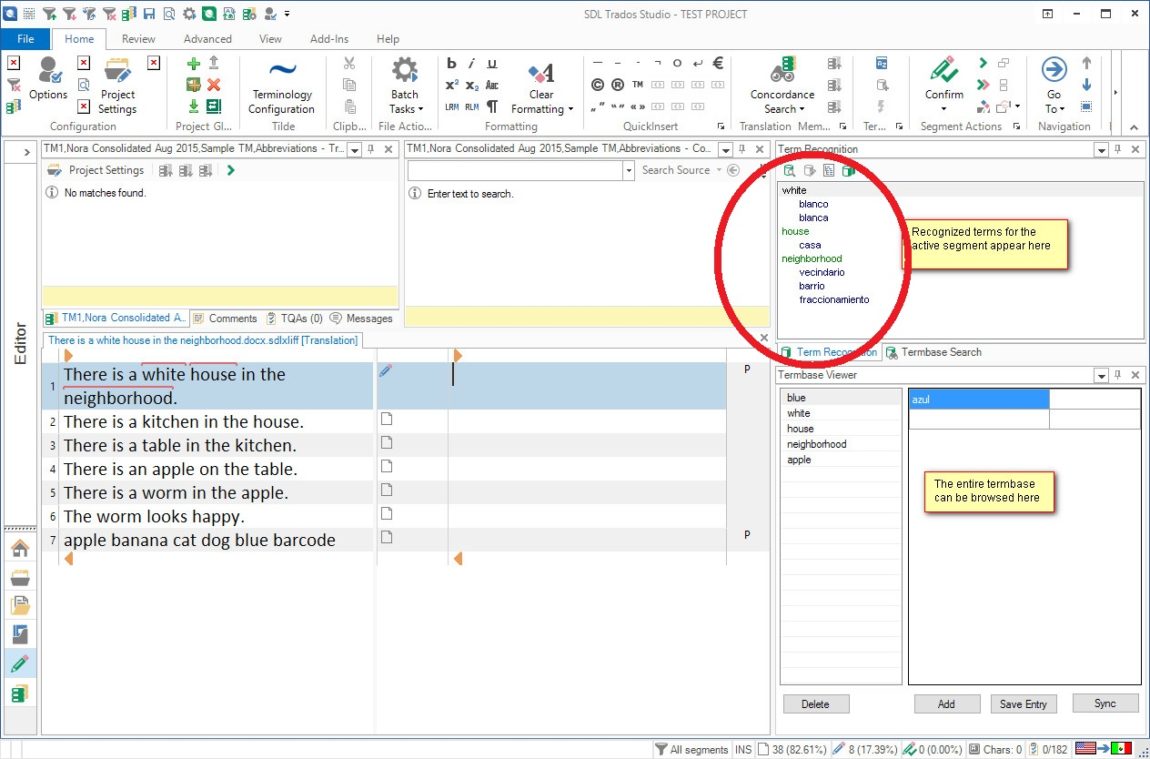Open Project Settings in the ribbon

(x=117, y=87)
